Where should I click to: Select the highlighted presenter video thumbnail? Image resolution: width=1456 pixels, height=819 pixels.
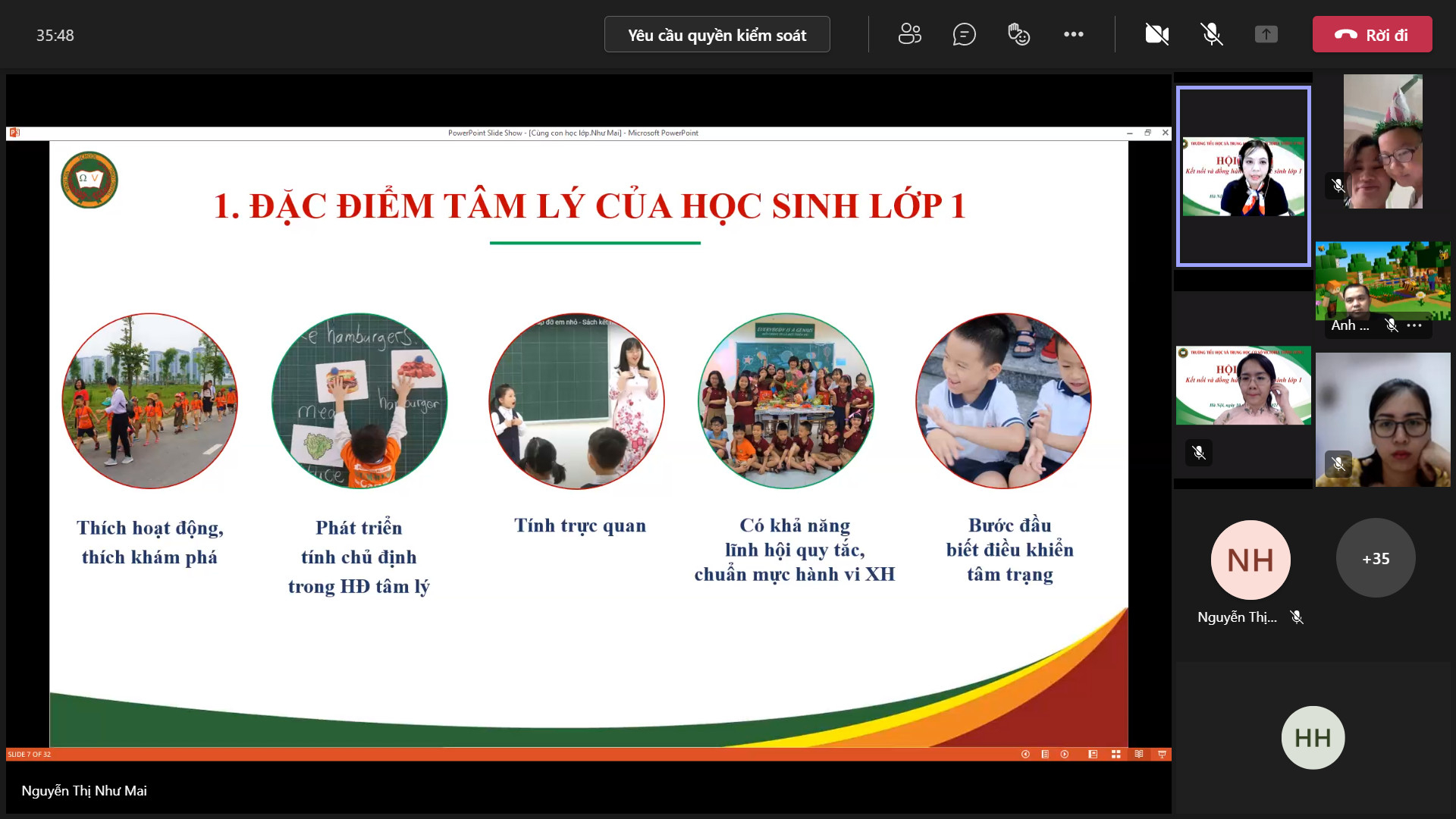point(1243,176)
